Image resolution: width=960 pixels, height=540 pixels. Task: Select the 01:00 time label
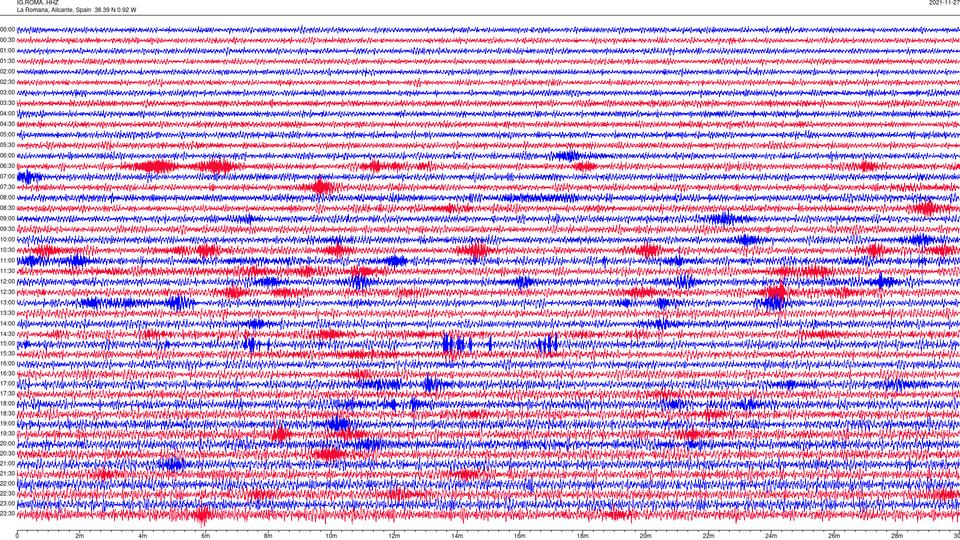7,51
